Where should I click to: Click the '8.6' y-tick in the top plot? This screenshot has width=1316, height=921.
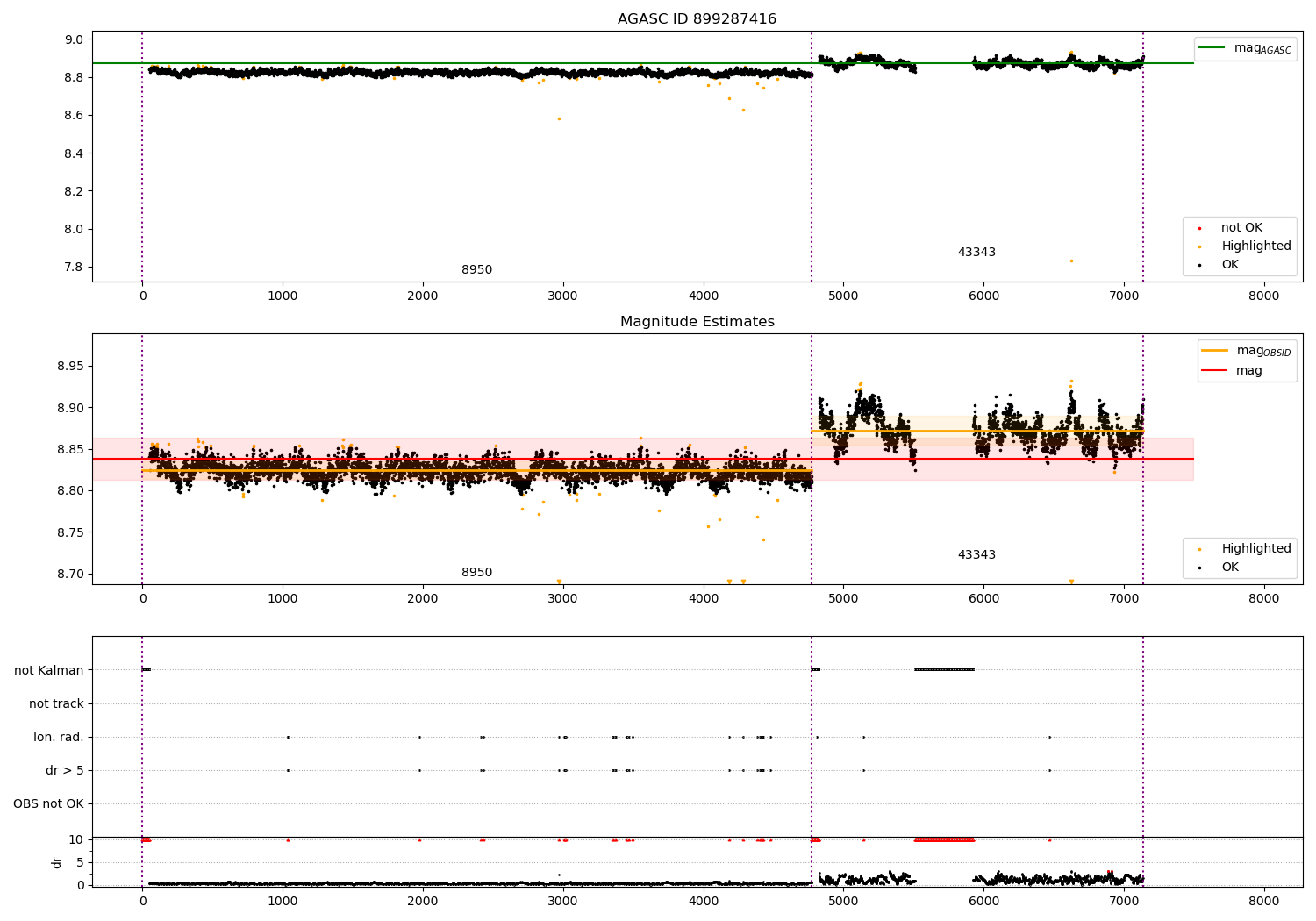click(74, 116)
